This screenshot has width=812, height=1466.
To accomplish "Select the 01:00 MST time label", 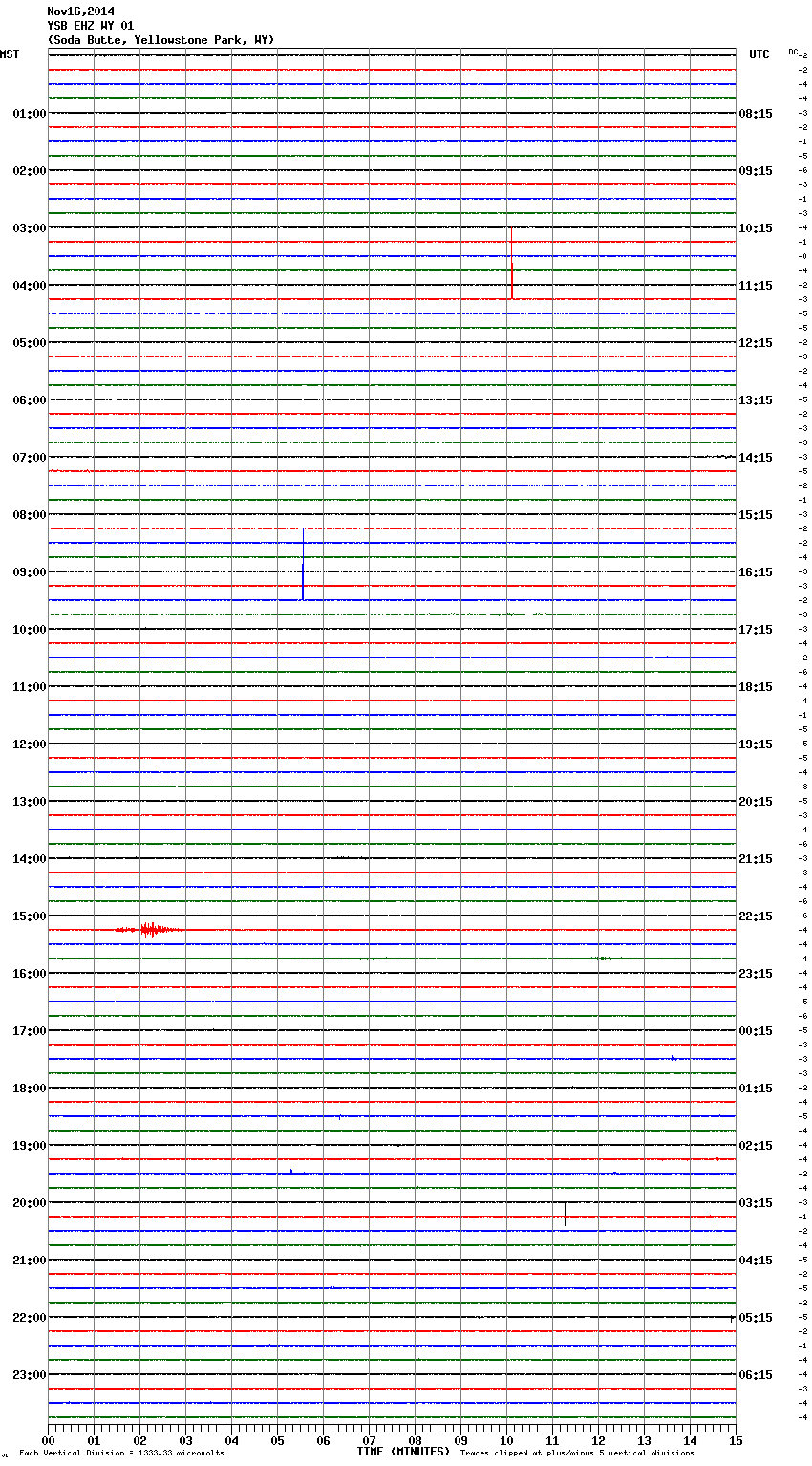I will coord(30,114).
